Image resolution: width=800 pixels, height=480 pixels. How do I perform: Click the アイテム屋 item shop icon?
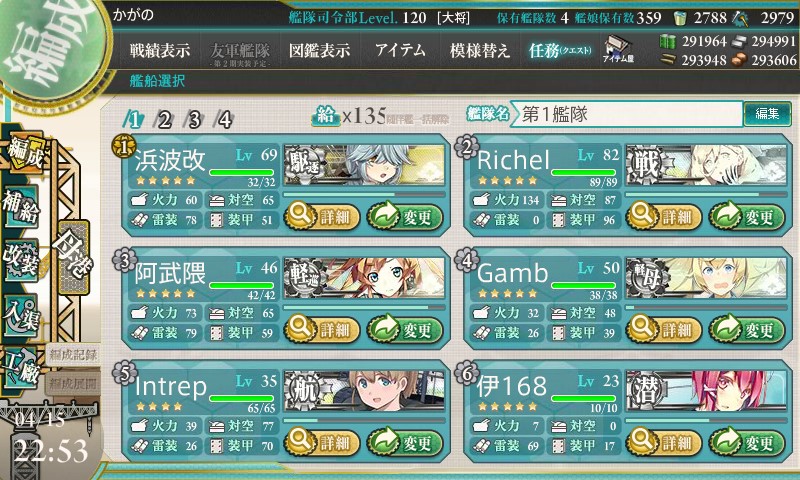click(x=618, y=49)
